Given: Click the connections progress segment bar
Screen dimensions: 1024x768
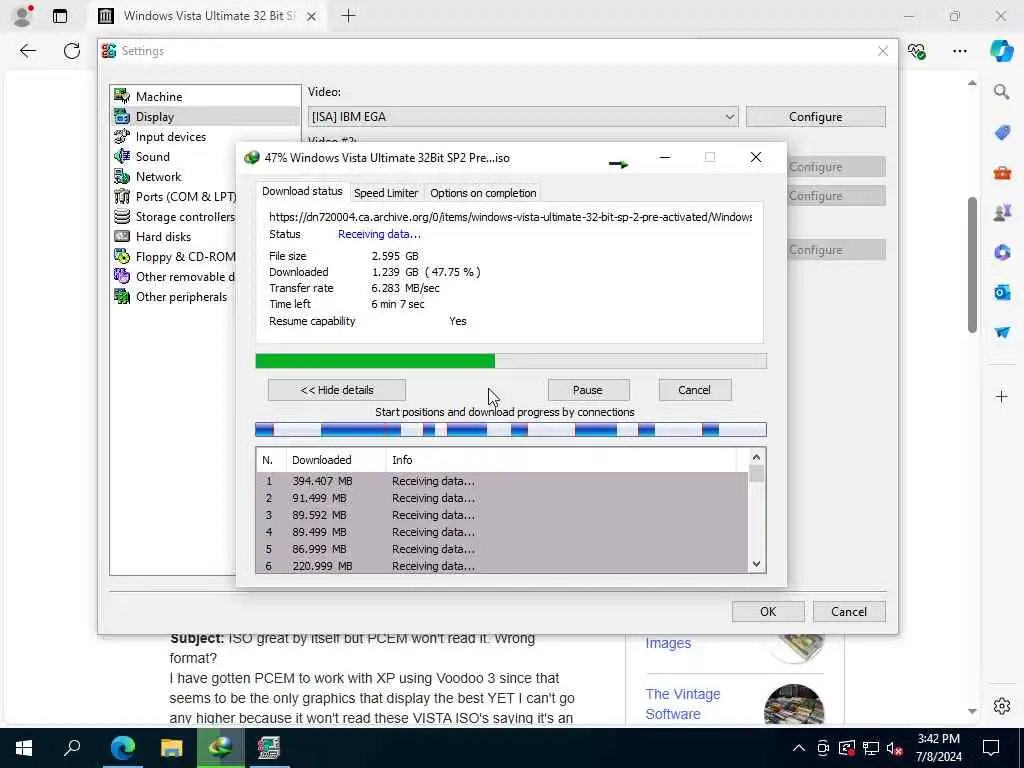Looking at the screenshot, I should (511, 429).
